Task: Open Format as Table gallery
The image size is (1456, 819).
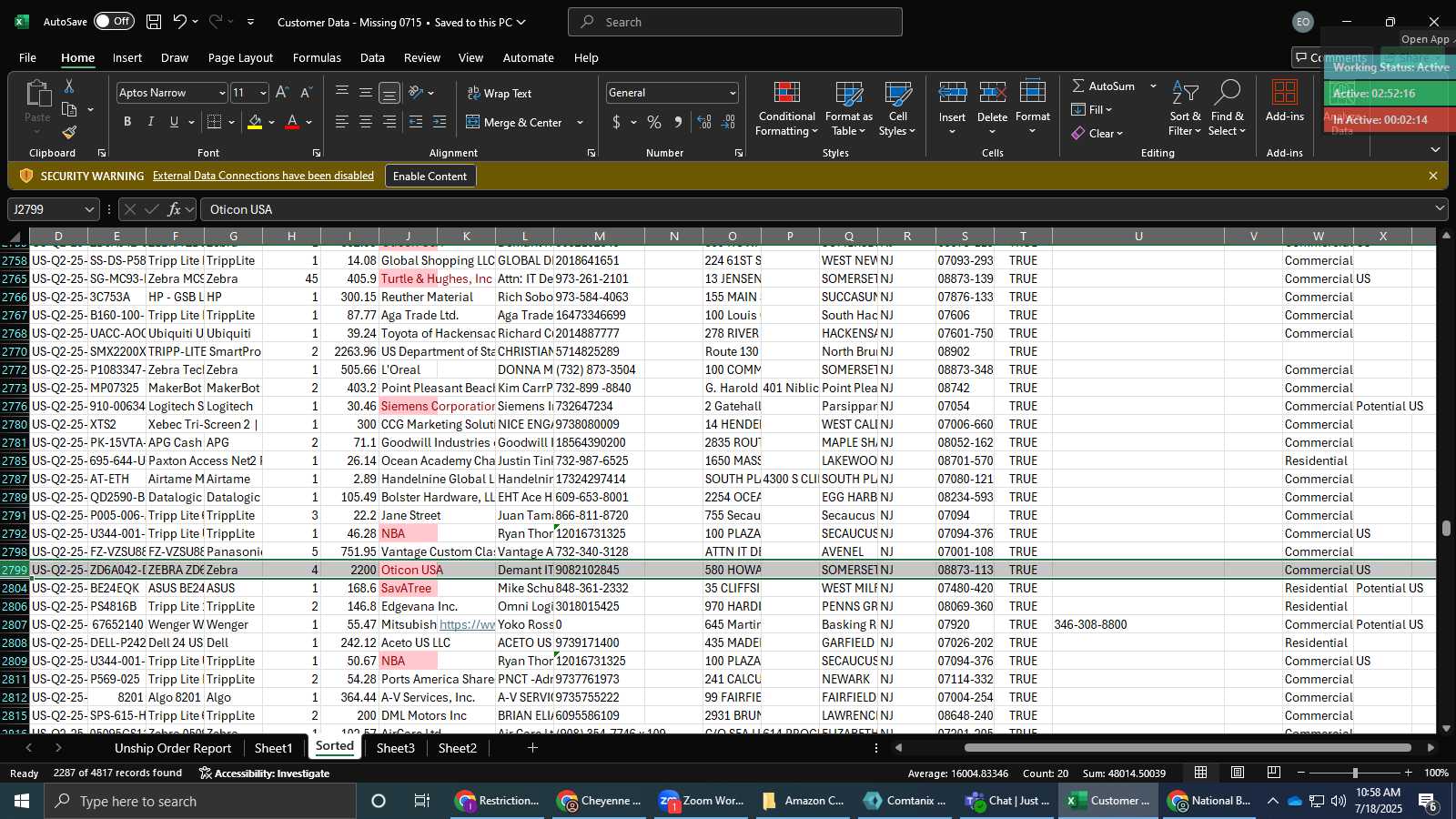Action: click(849, 109)
